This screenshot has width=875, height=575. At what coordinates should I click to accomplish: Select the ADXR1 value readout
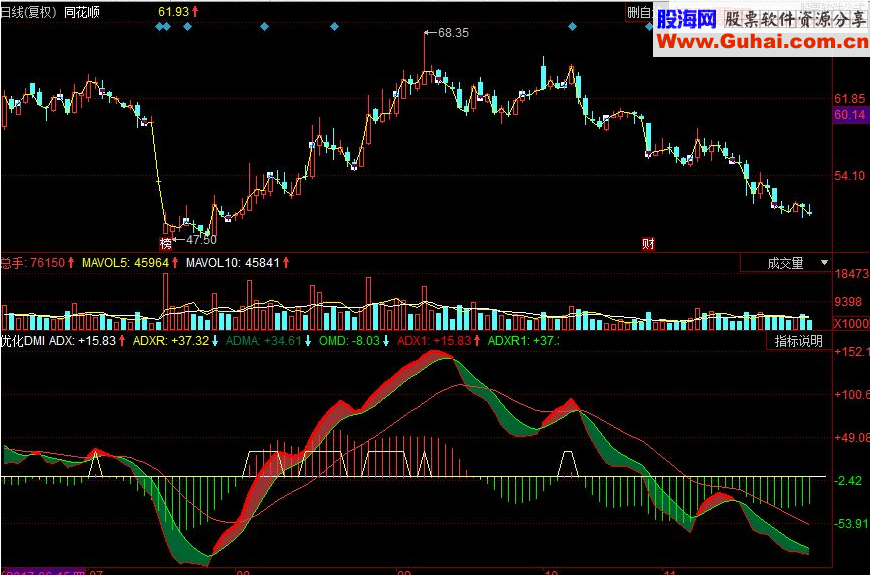pyautogui.click(x=523, y=341)
